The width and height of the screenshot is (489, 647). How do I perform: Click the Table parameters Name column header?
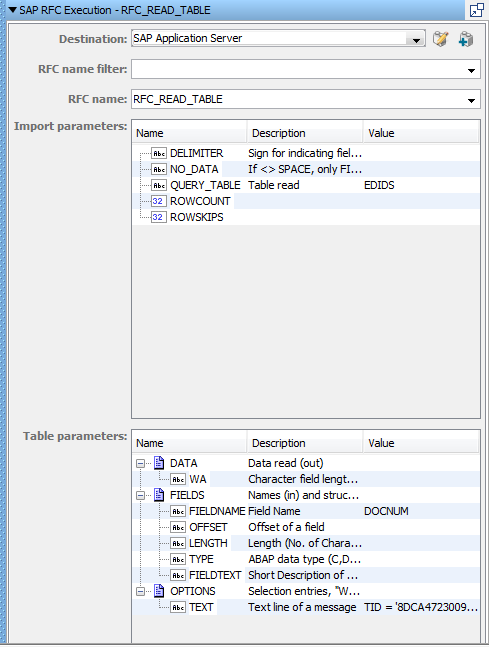pyautogui.click(x=190, y=443)
